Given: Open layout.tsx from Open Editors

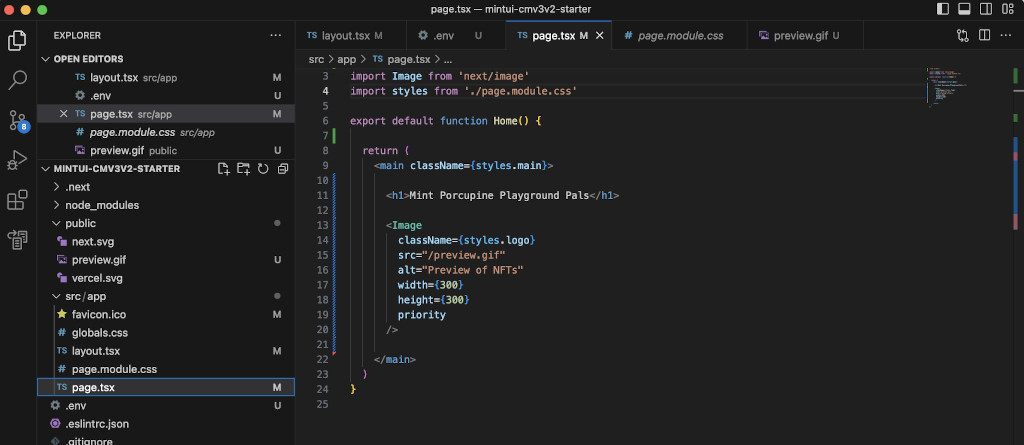Looking at the screenshot, I should tap(166, 77).
